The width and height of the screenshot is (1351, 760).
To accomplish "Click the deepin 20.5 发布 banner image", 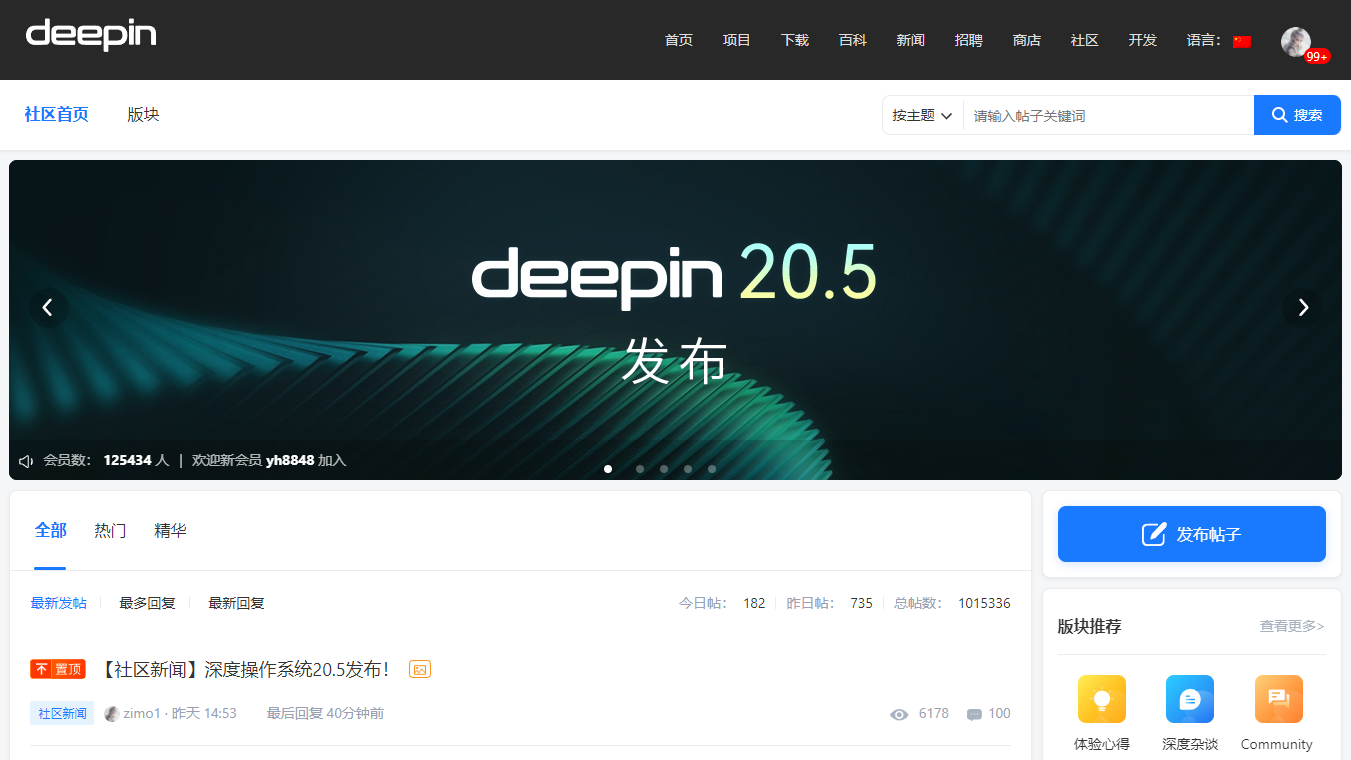I will (x=675, y=320).
